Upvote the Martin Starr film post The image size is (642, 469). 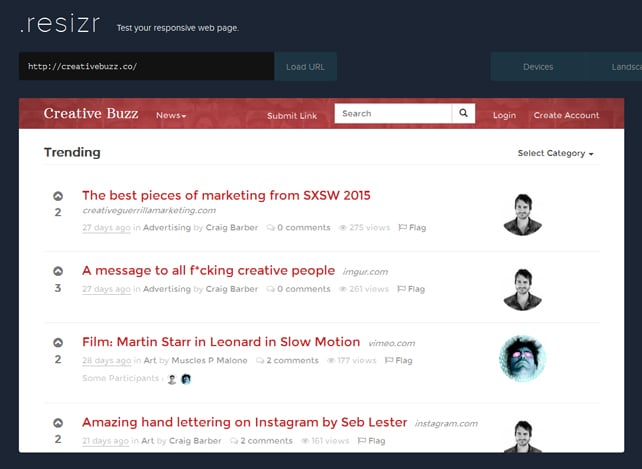[58, 343]
